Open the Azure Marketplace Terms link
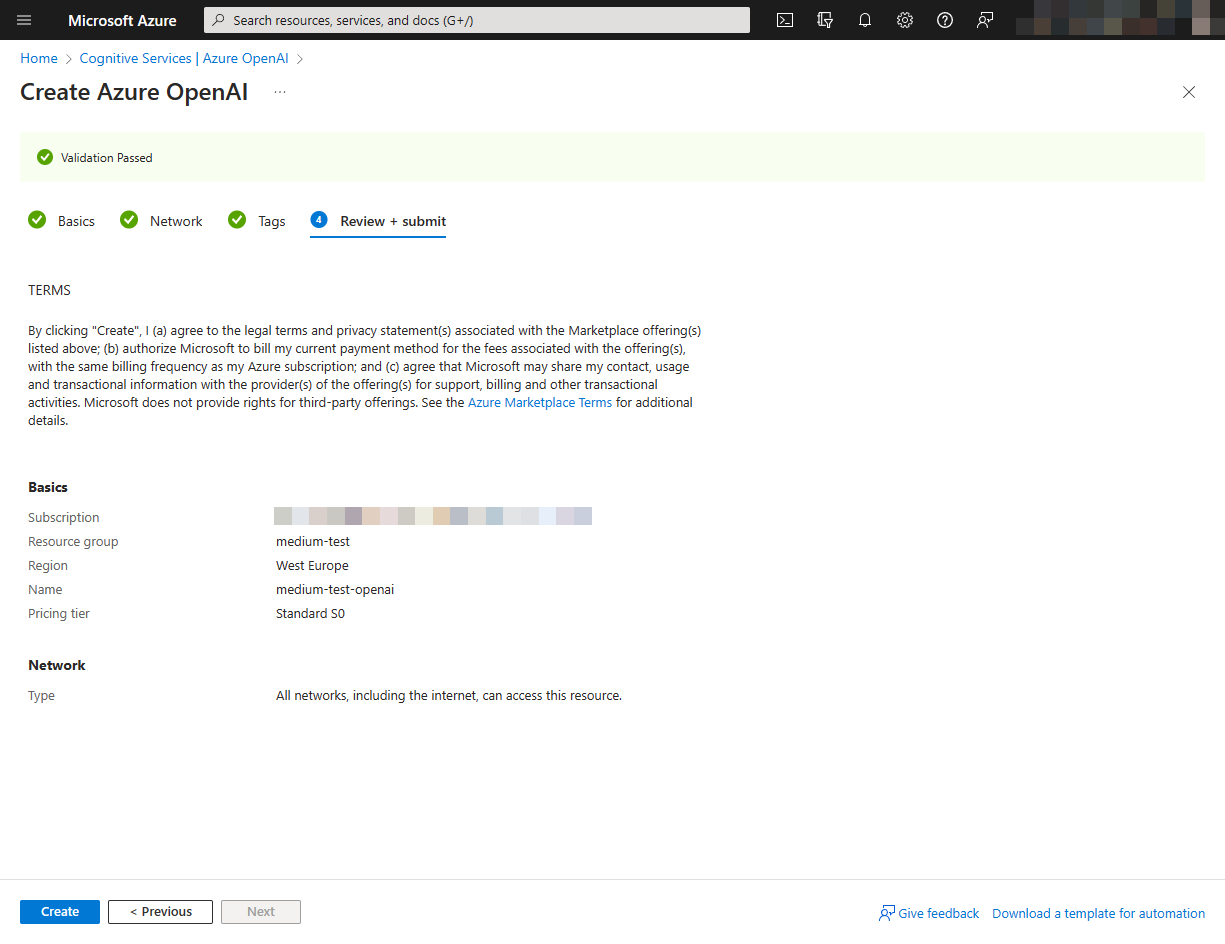The image size is (1225, 944). (x=540, y=403)
